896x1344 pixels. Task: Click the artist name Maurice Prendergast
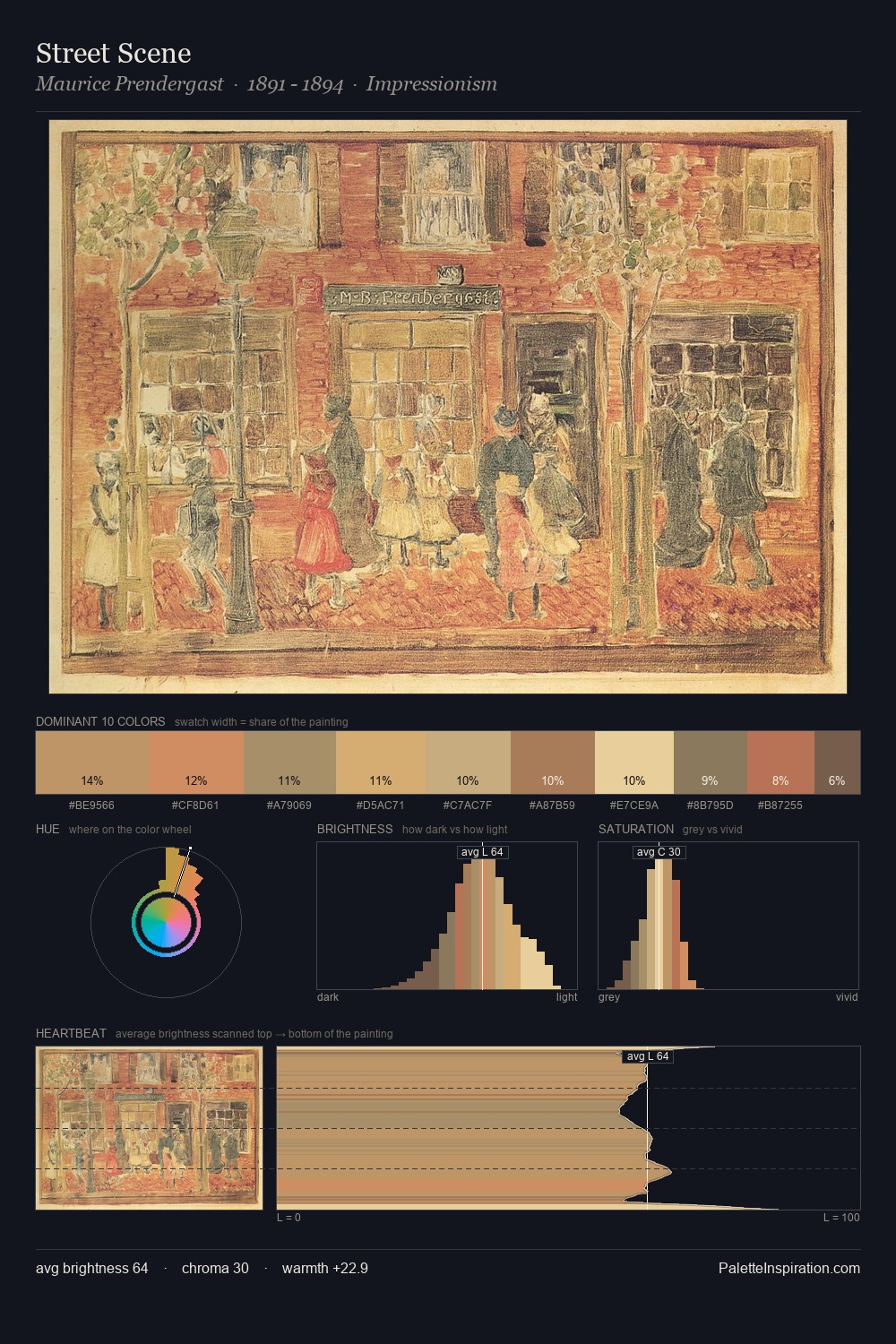pyautogui.click(x=129, y=84)
